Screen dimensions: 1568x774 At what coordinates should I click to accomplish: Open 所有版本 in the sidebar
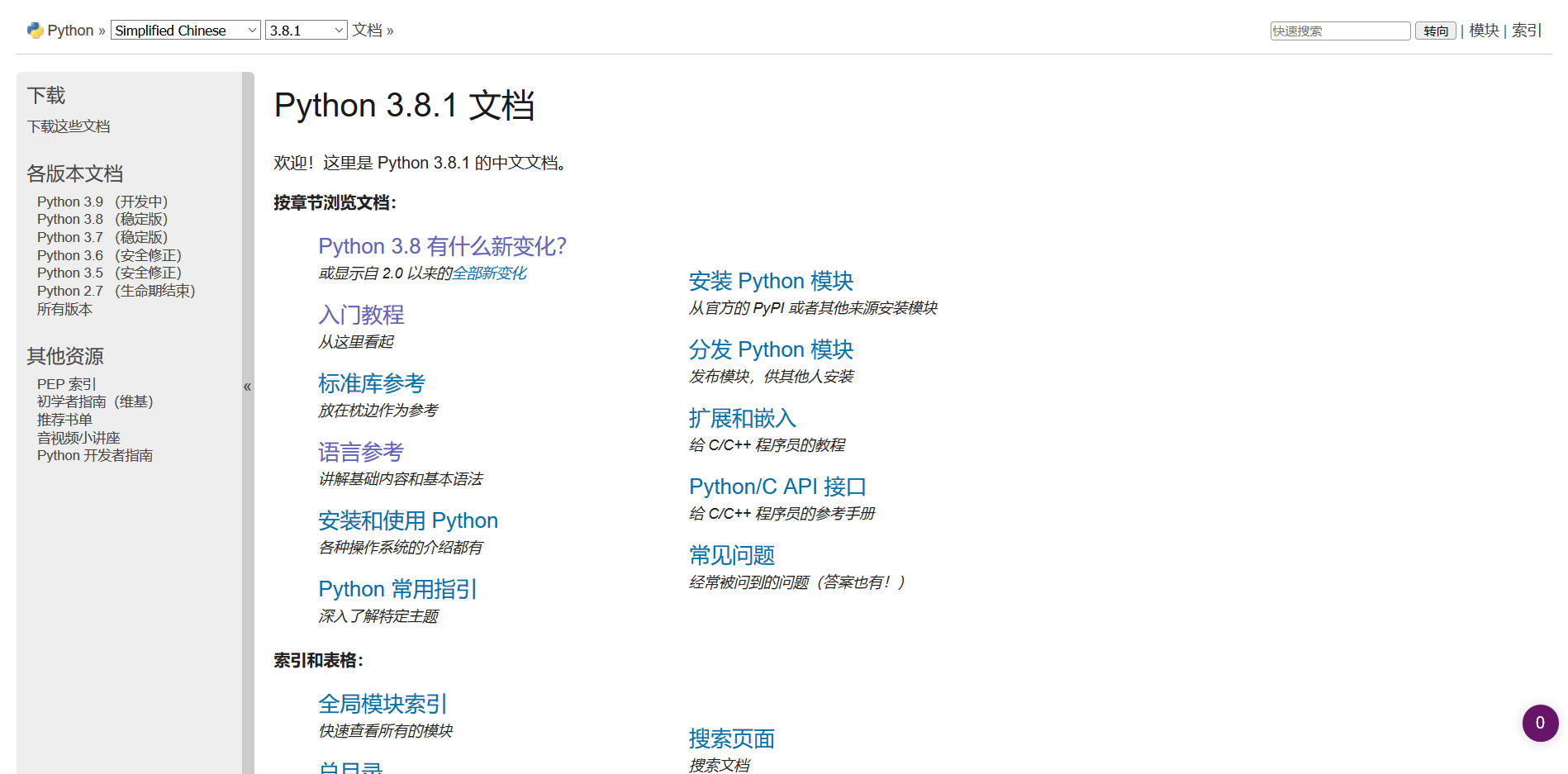[64, 309]
